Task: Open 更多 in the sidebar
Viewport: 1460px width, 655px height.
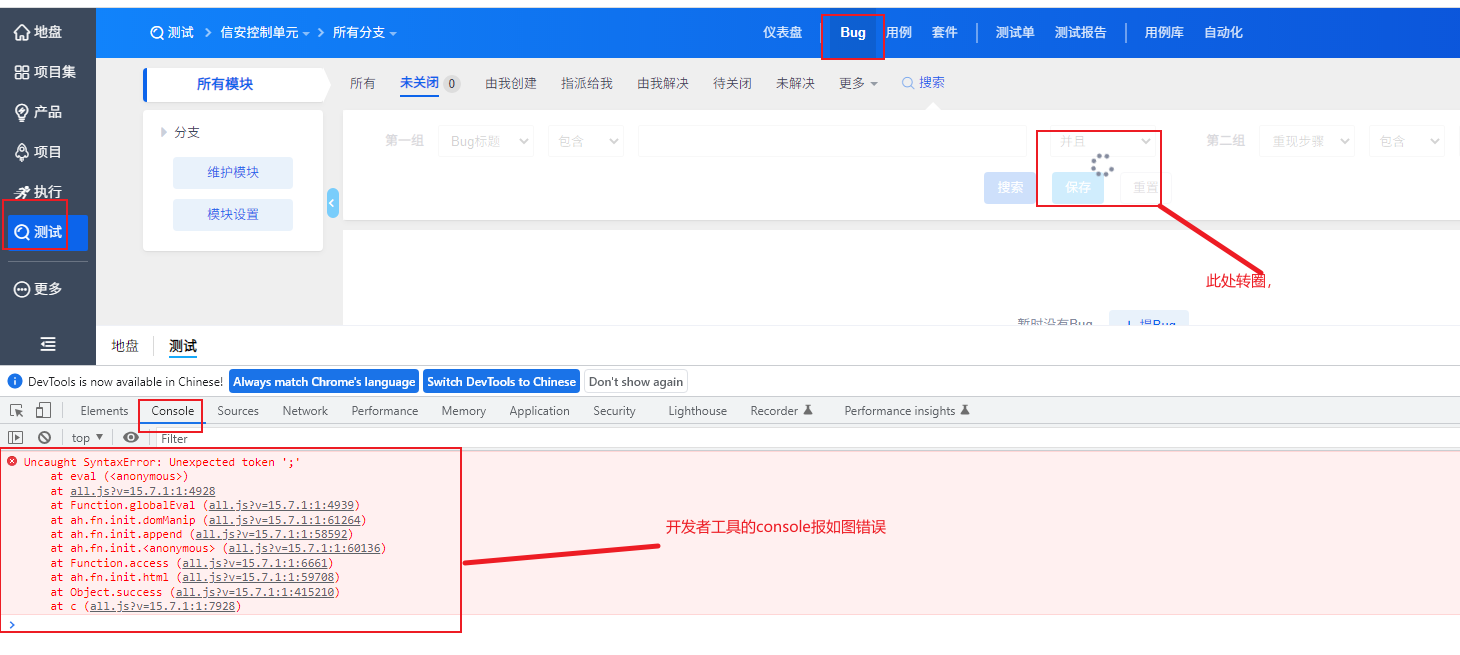Action: pos(40,289)
